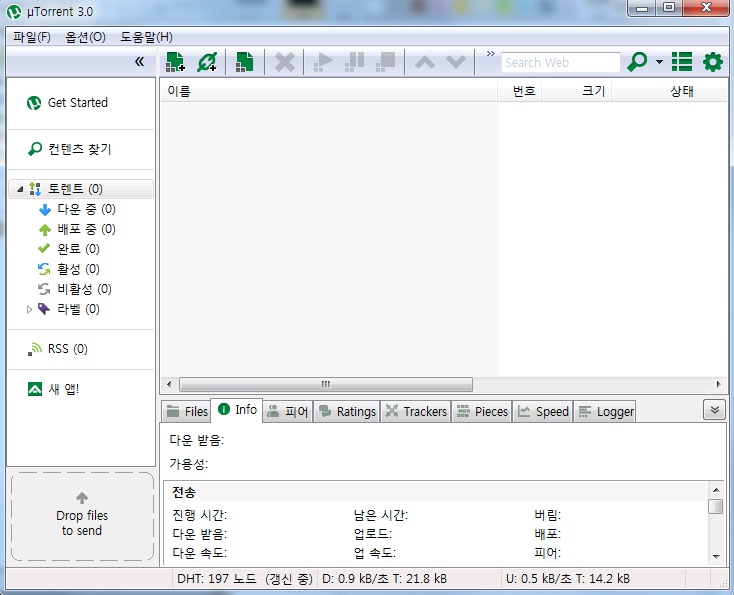Open the 도움말(H) menu

coord(146,37)
